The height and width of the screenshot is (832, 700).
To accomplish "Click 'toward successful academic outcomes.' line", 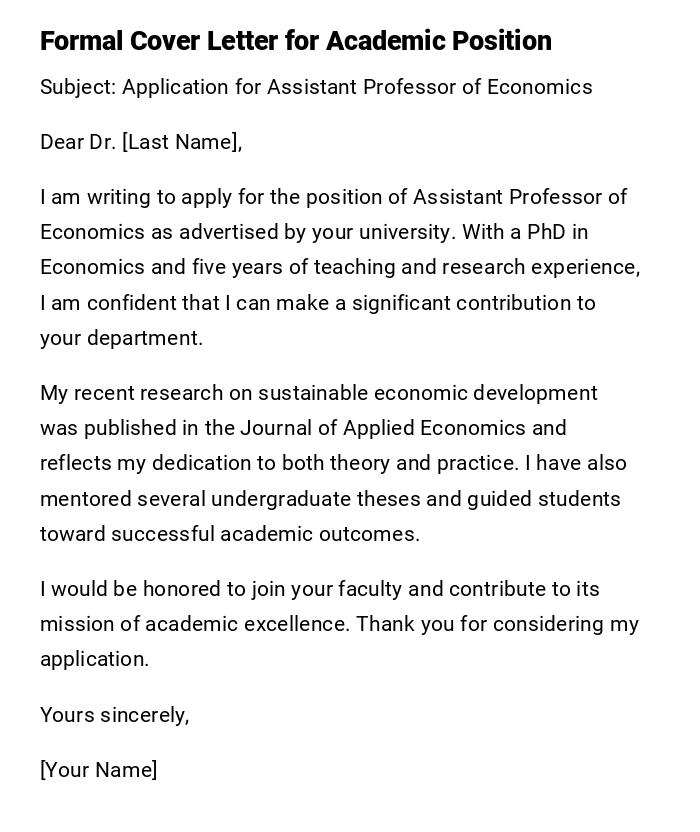I will [x=230, y=534].
